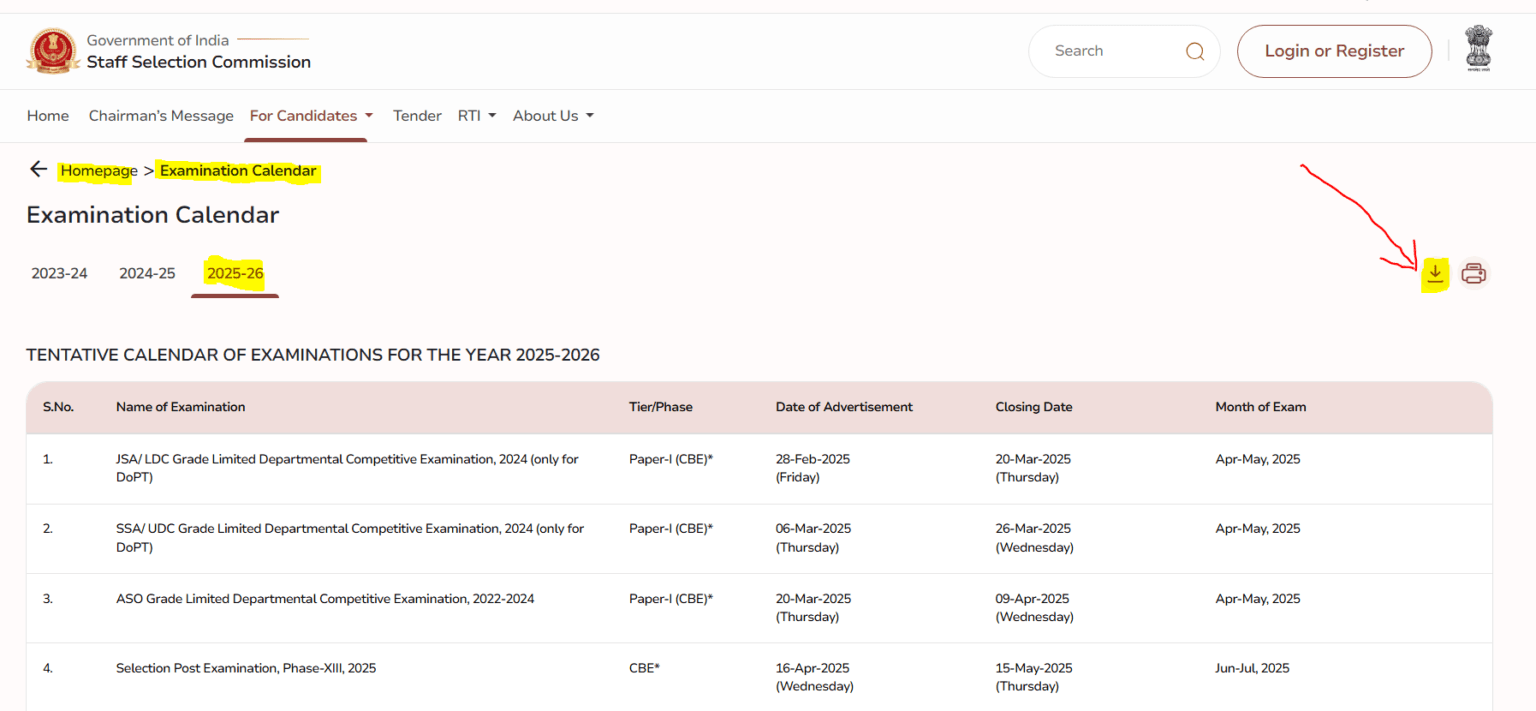The width and height of the screenshot is (1536, 711).
Task: Click the JSA/ LDC Grade examination name
Action: pos(347,468)
